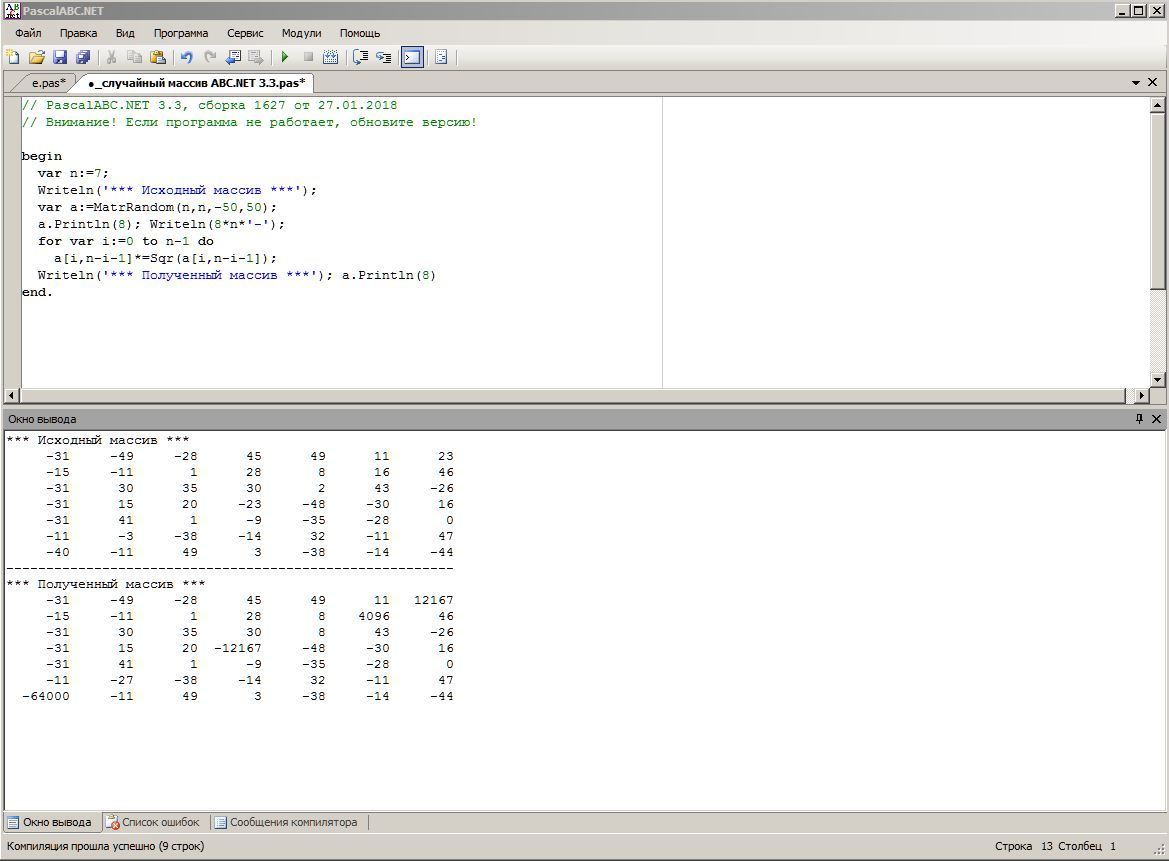Undo the last edit
This screenshot has width=1169, height=861.
coord(186,58)
